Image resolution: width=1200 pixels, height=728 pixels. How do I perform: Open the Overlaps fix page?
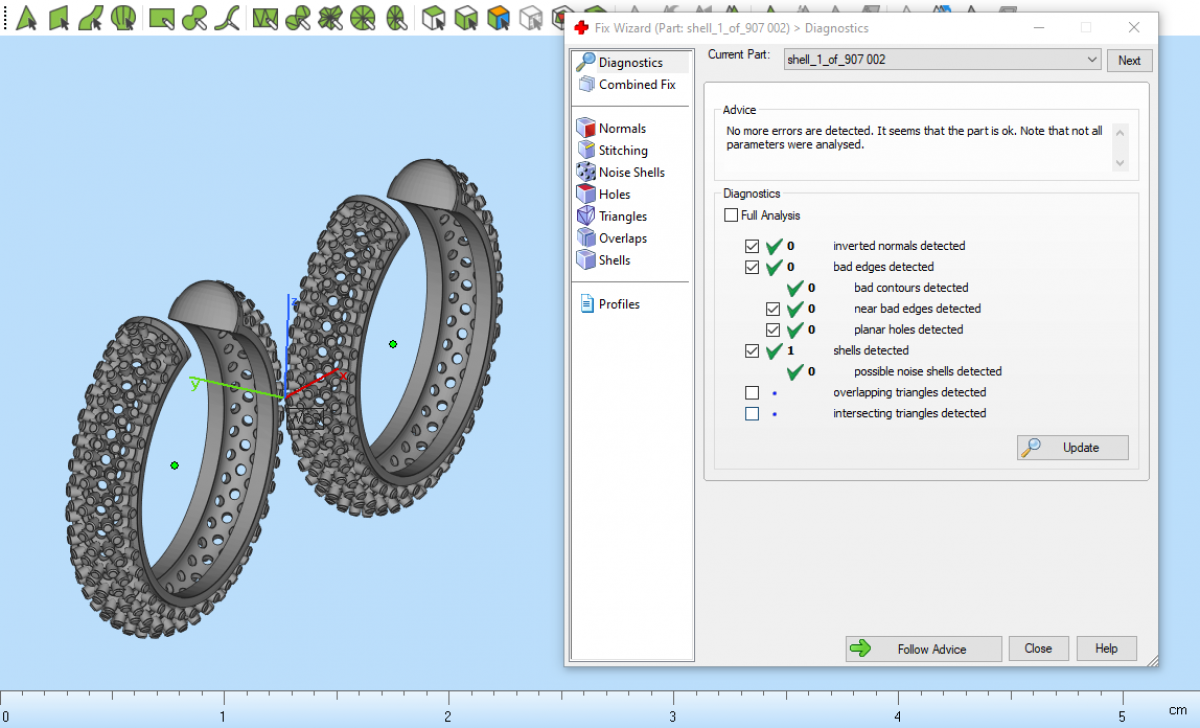coord(622,238)
